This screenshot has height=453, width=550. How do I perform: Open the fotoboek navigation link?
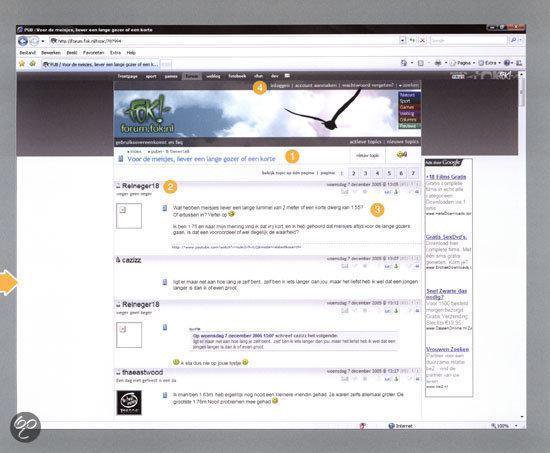[237, 76]
